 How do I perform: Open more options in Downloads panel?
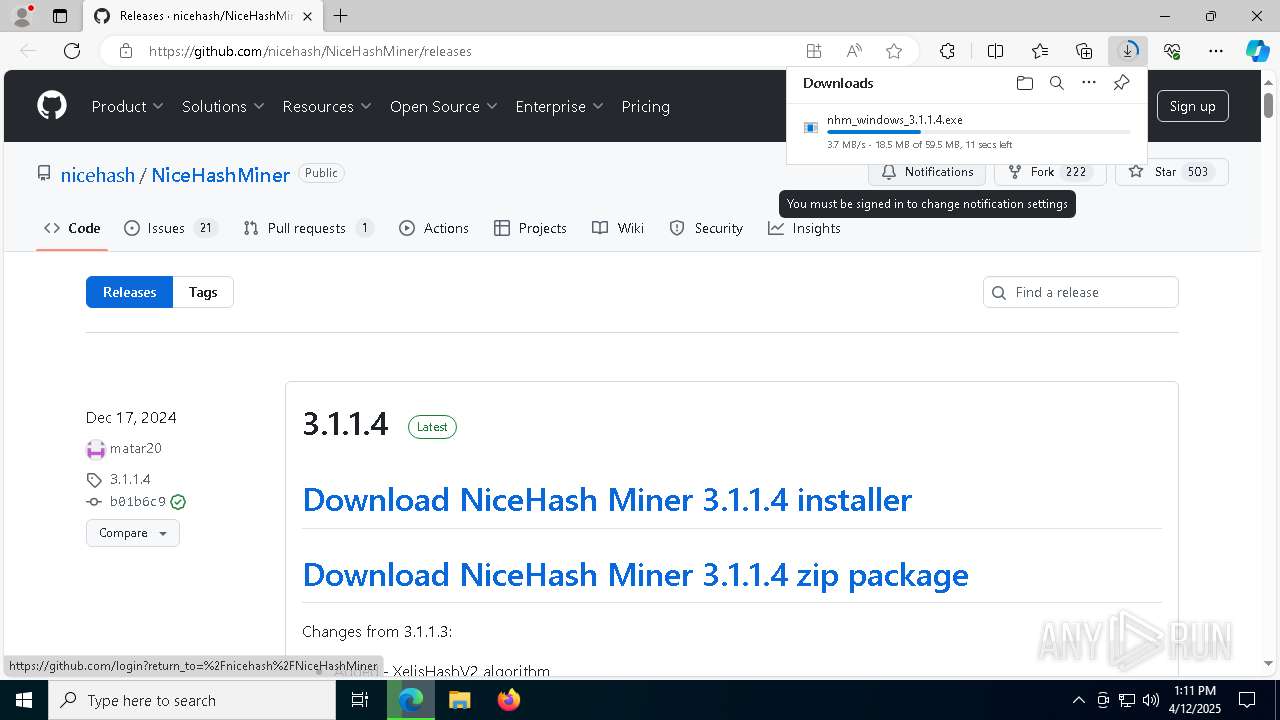tap(1089, 83)
